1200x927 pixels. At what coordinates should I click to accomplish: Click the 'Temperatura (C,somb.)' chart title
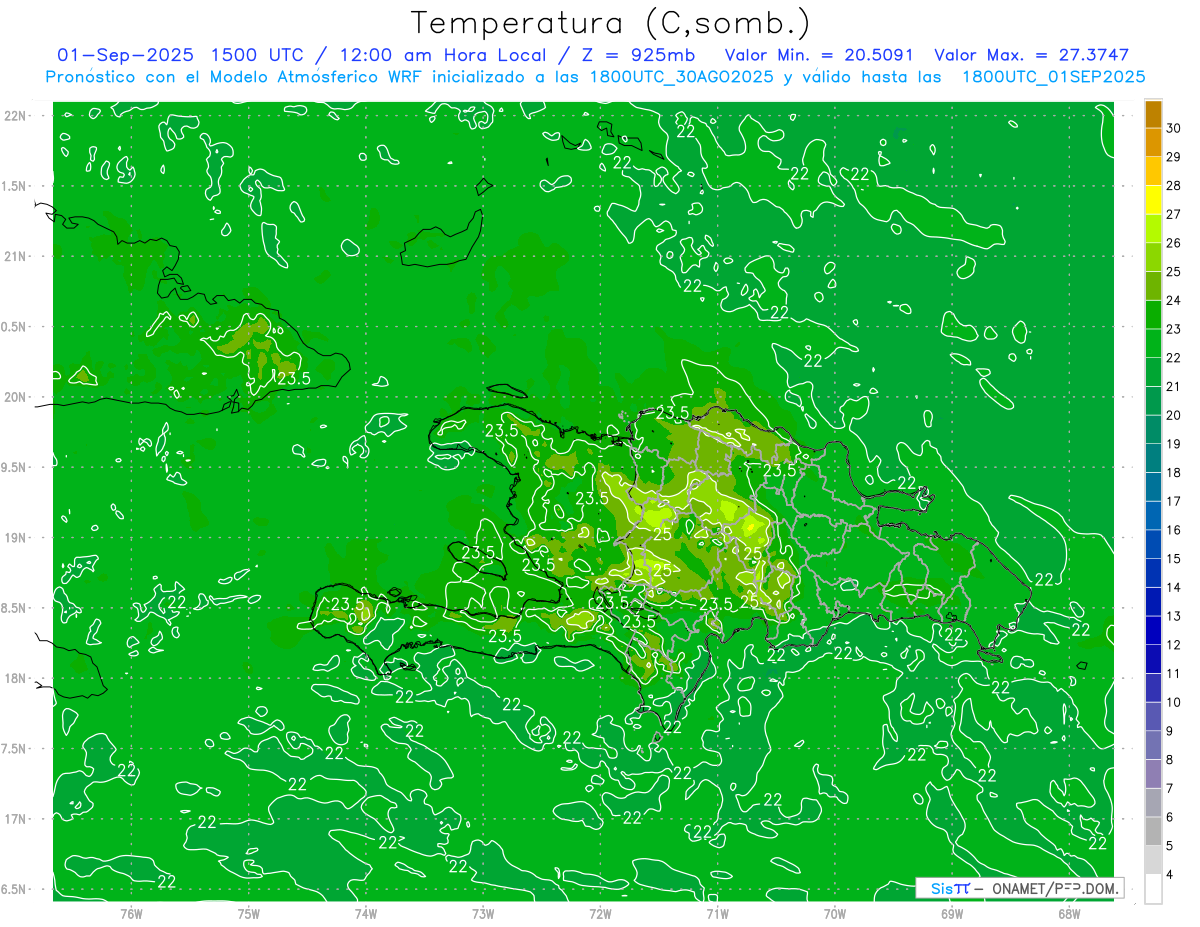[611, 23]
